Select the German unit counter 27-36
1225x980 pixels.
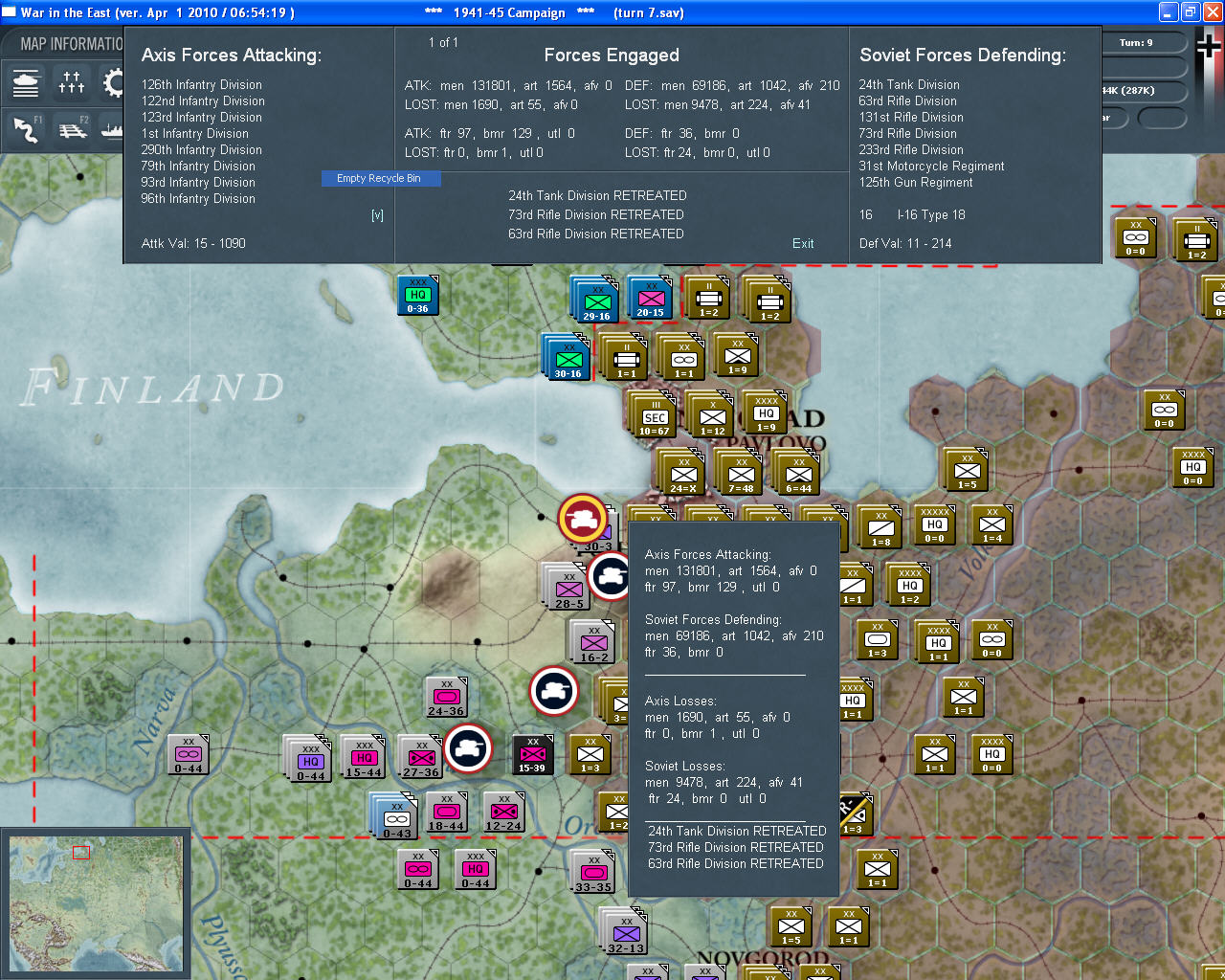click(420, 757)
